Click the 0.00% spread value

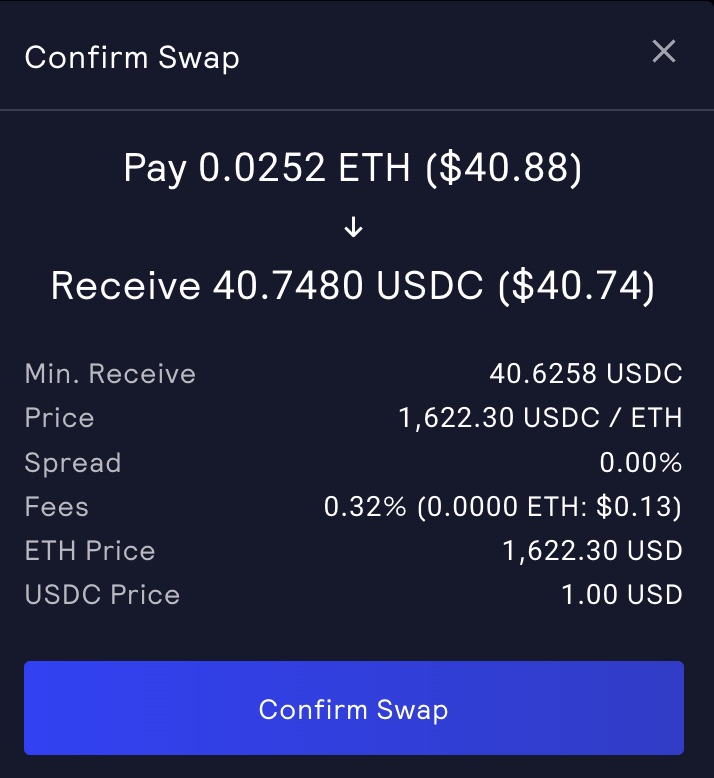[641, 462]
